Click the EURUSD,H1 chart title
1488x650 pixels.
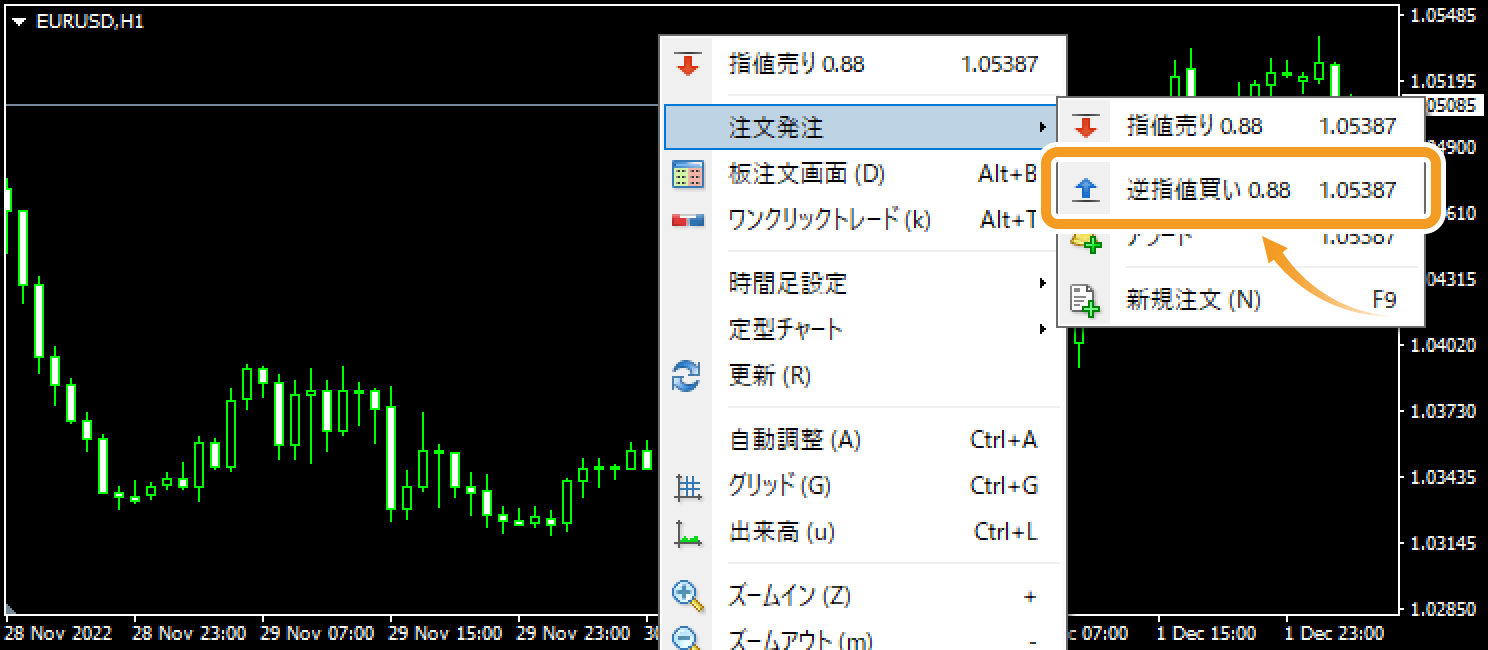tap(90, 21)
